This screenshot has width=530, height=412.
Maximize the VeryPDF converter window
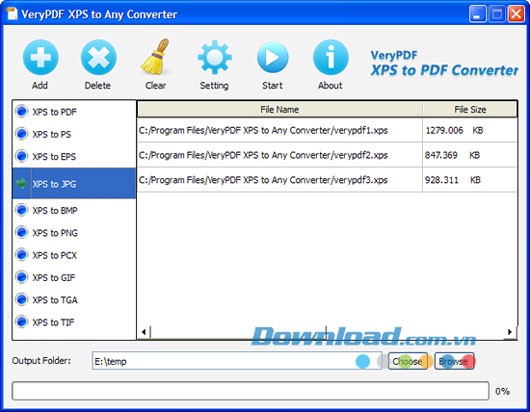click(497, 14)
